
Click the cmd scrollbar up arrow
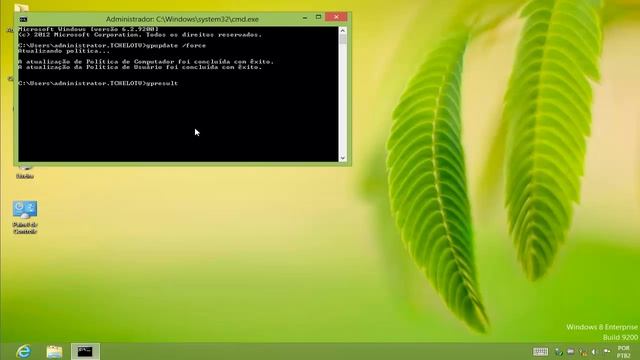click(x=343, y=30)
